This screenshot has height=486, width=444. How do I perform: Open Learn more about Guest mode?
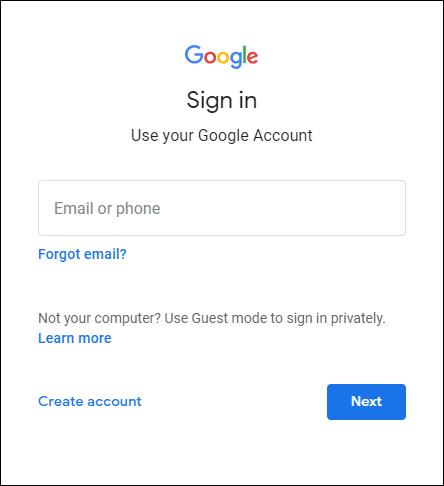point(75,338)
